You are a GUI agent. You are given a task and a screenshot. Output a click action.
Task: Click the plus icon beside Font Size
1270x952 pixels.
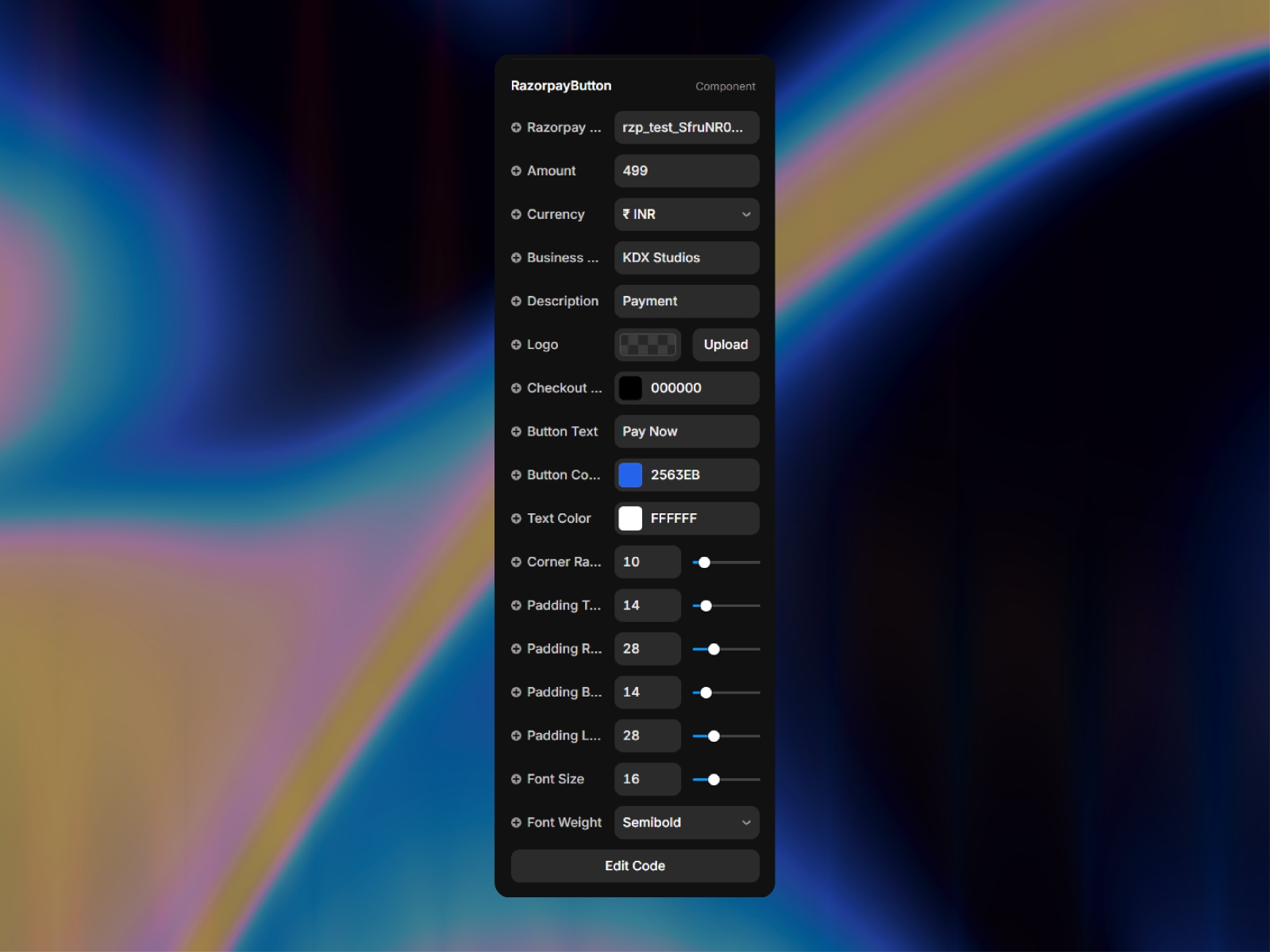(516, 780)
